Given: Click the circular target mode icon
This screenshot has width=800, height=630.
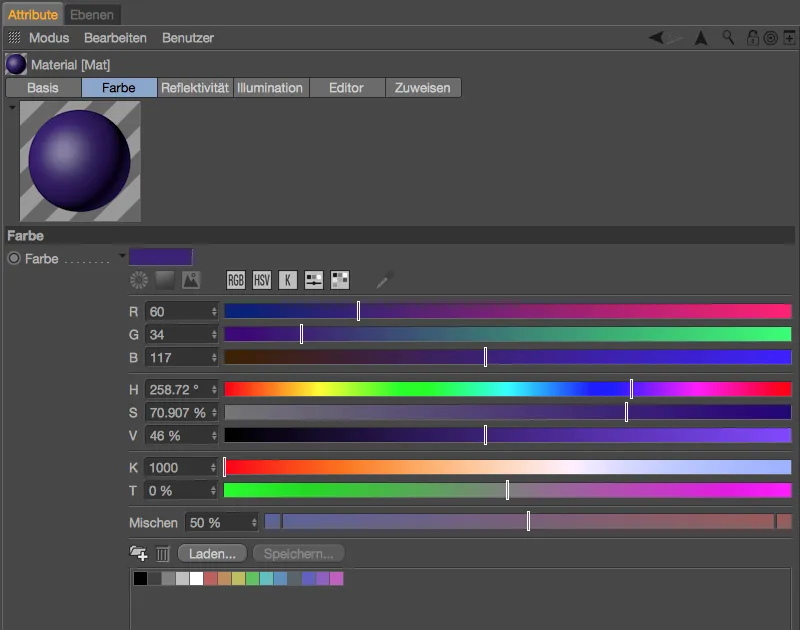Looking at the screenshot, I should point(770,38).
